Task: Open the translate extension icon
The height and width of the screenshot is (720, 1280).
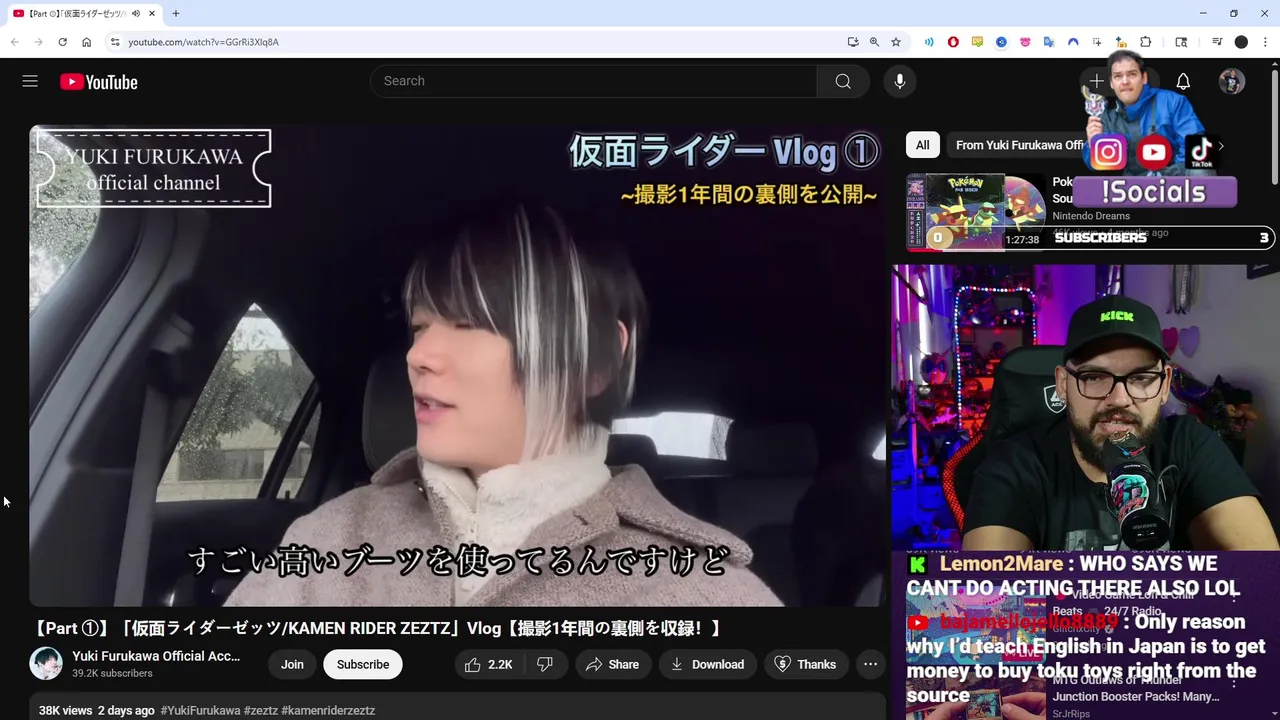Action: (x=1049, y=42)
